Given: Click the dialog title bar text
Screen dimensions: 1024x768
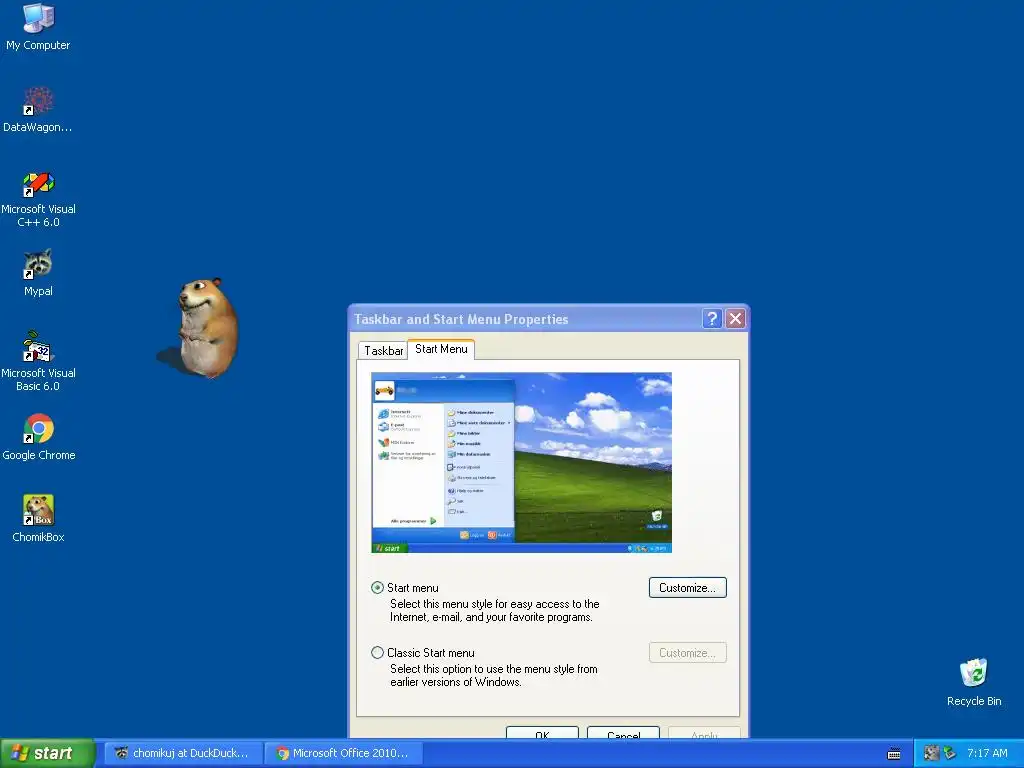Looking at the screenshot, I should pyautogui.click(x=461, y=319).
